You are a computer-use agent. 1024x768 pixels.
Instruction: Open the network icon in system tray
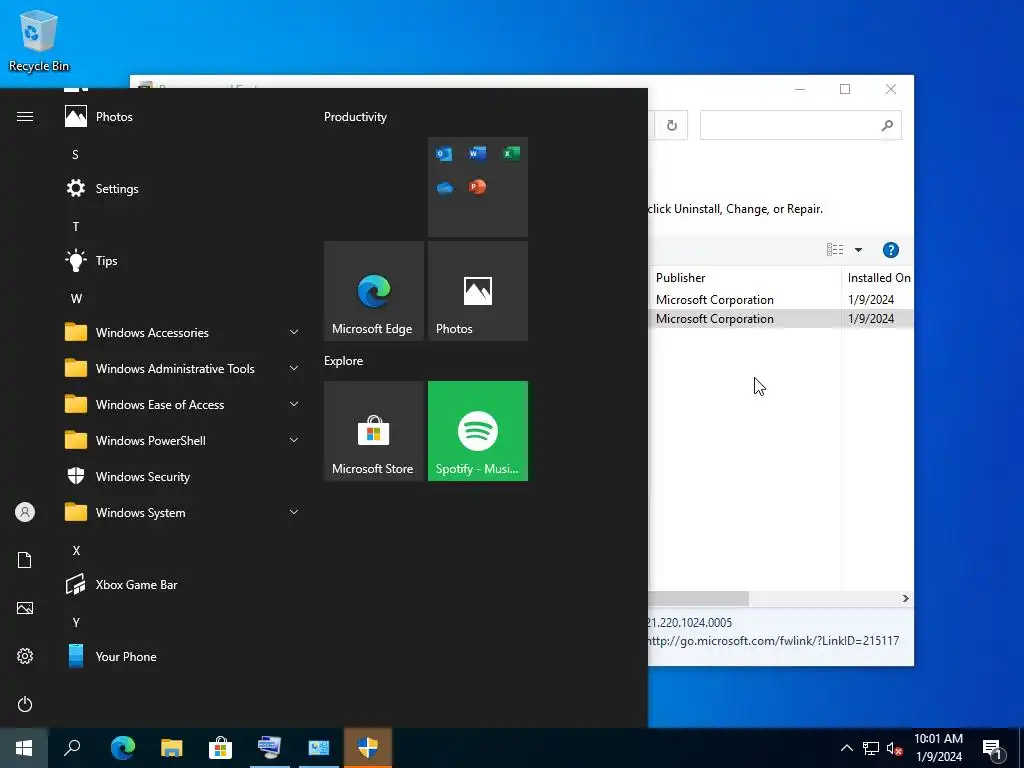tap(871, 748)
